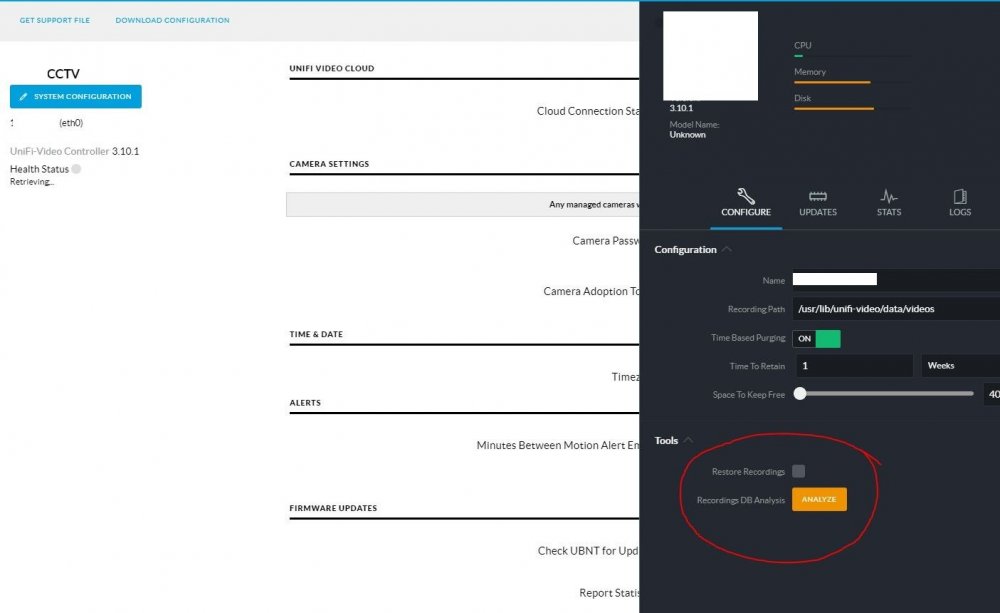Screen dimensions: 1000x613
Task: Click the Space To Keep Free value box
Action: tap(992, 394)
